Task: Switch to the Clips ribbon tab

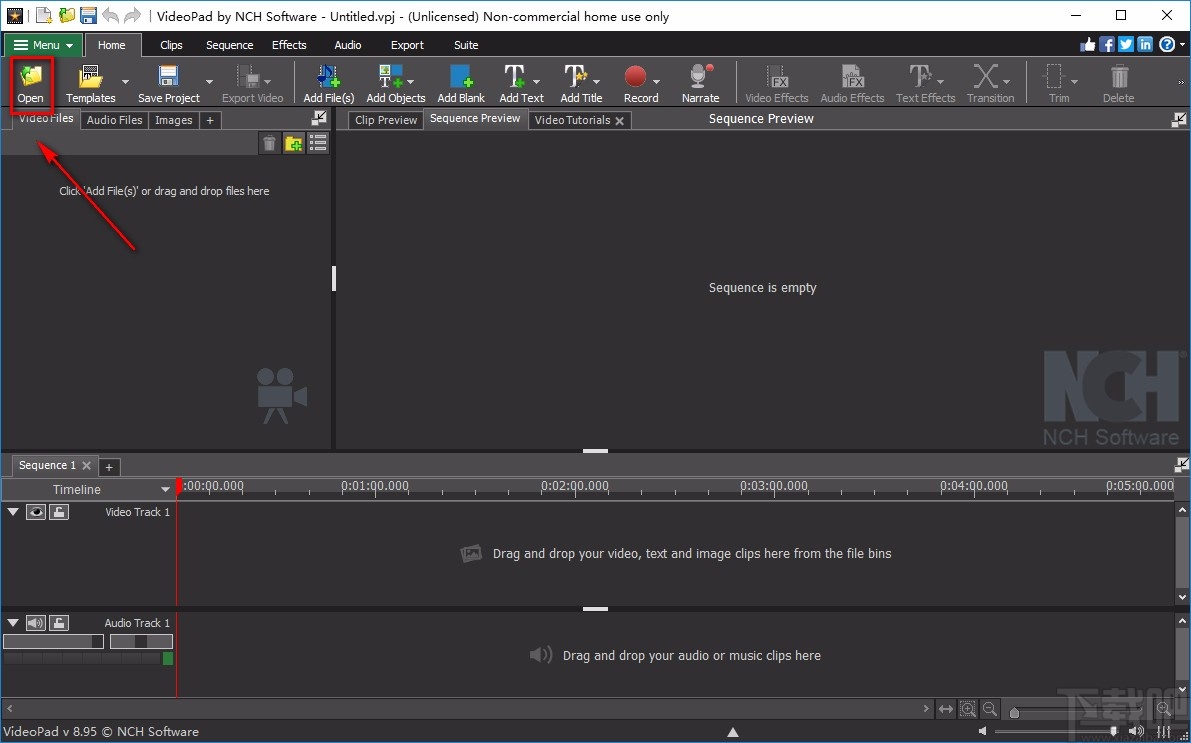Action: click(x=171, y=45)
